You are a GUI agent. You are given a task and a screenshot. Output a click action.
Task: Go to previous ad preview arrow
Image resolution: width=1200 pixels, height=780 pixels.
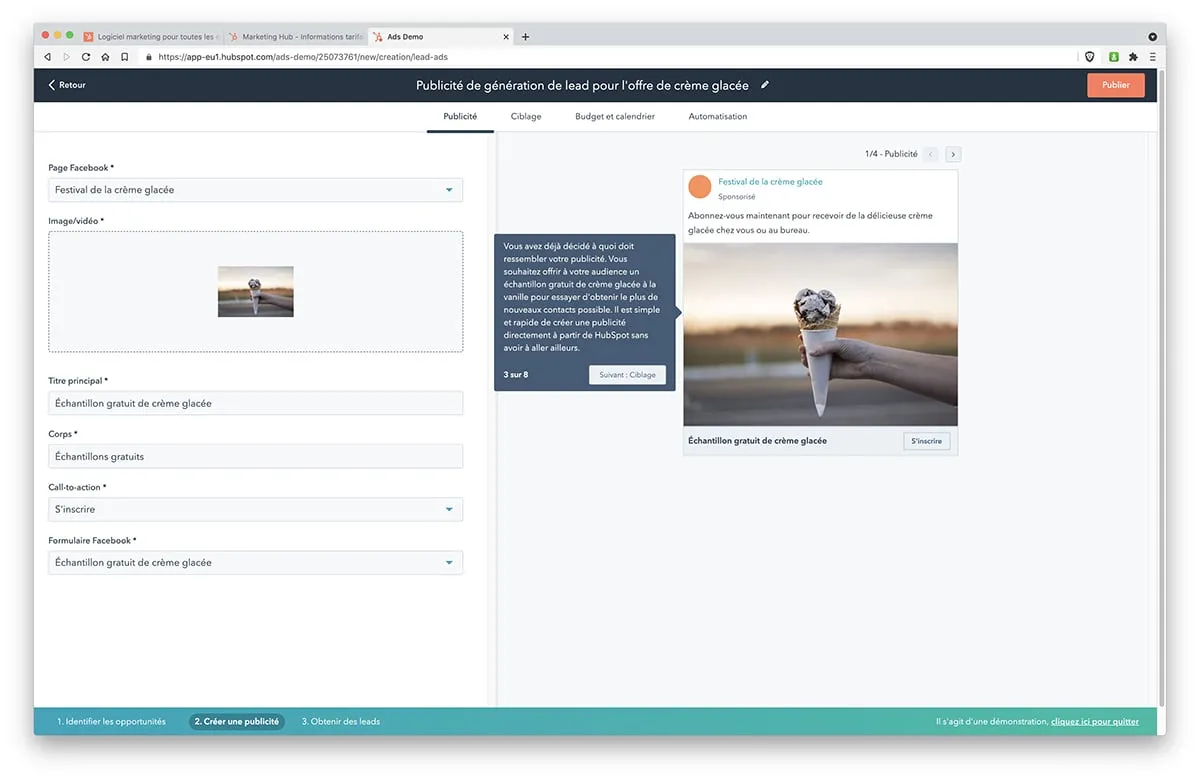tap(931, 154)
